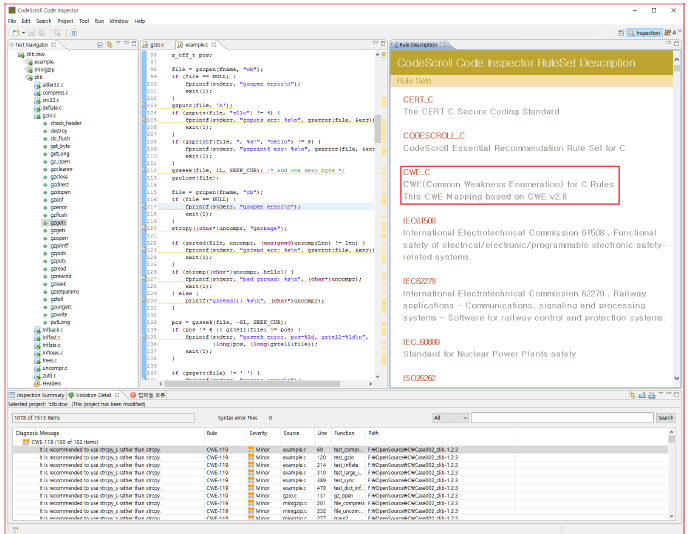
Task: Maximize the bottom Violation Detail panel
Action: pyautogui.click(x=676, y=394)
